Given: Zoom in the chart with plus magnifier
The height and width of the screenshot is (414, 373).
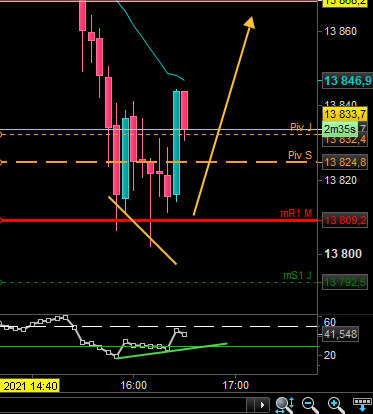Looking at the screenshot, I should point(336,405).
